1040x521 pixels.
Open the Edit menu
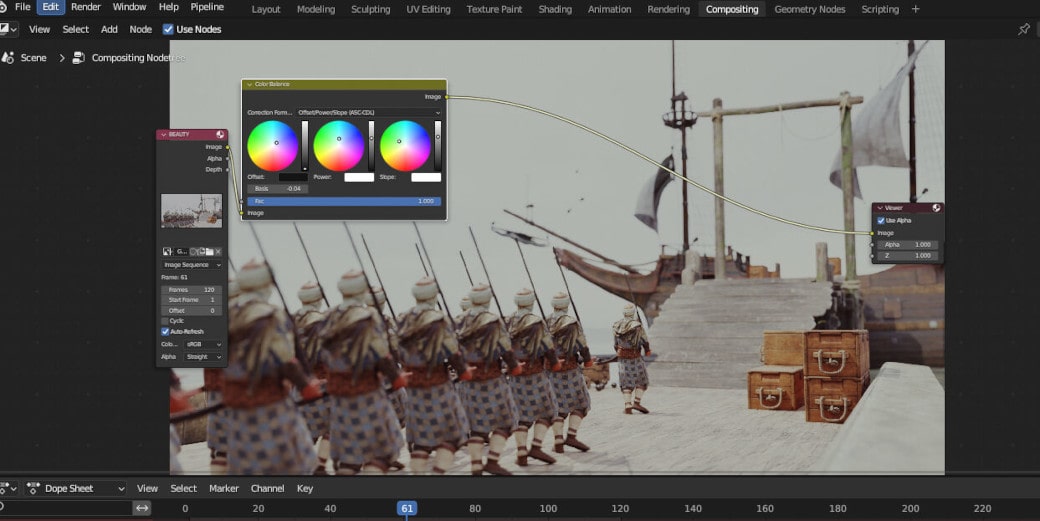(50, 7)
